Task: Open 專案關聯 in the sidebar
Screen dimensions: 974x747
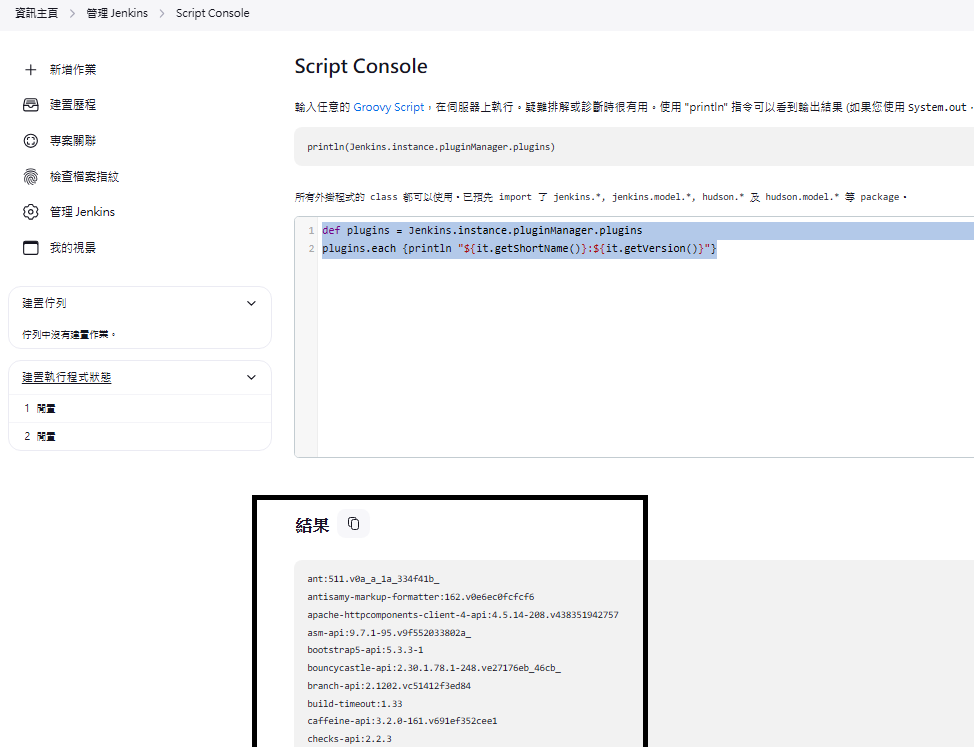Action: pos(73,141)
